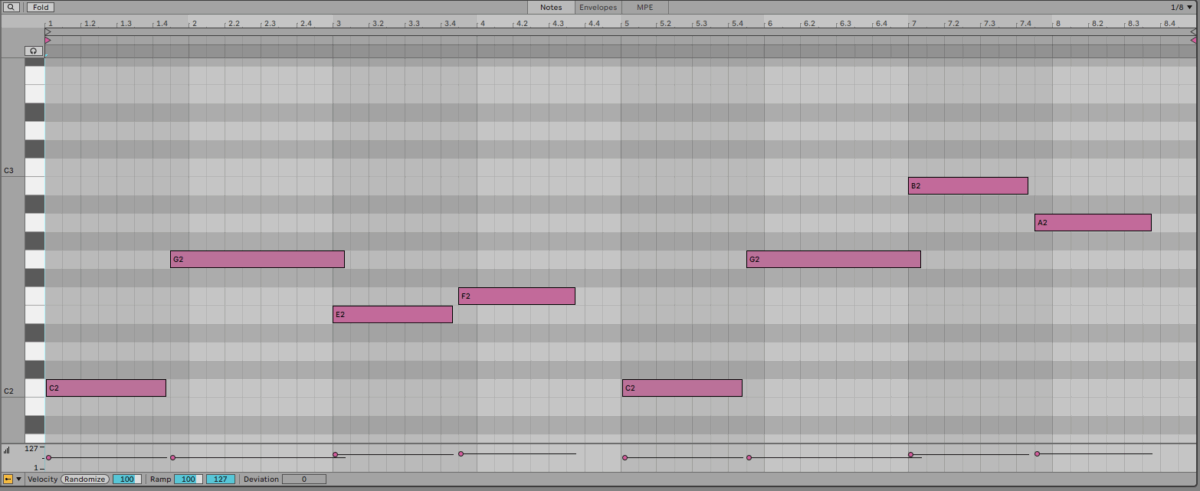
Task: Select the E2 note at bar 3
Action: [393, 314]
